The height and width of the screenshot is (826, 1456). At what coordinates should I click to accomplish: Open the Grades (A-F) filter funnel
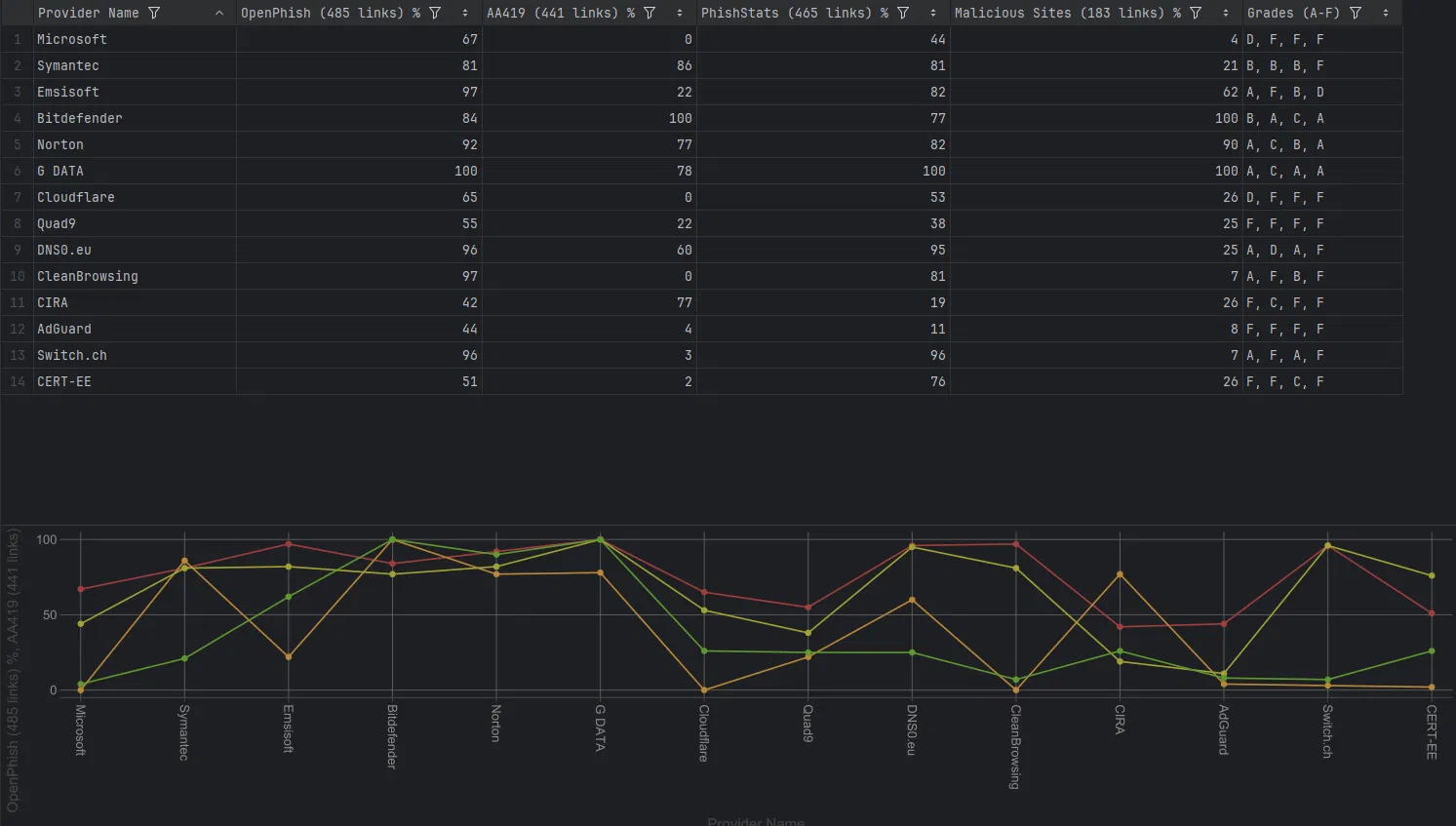coord(1356,13)
